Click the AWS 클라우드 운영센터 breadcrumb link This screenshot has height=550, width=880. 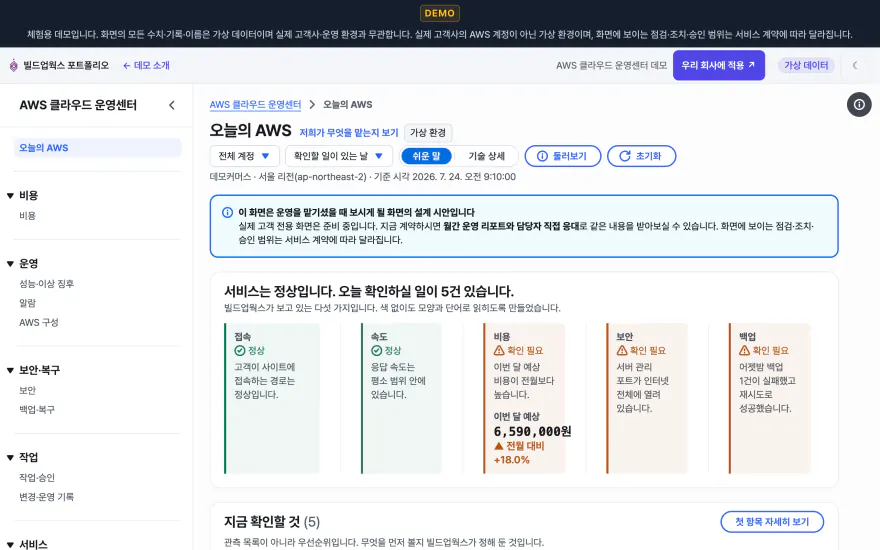tap(255, 104)
